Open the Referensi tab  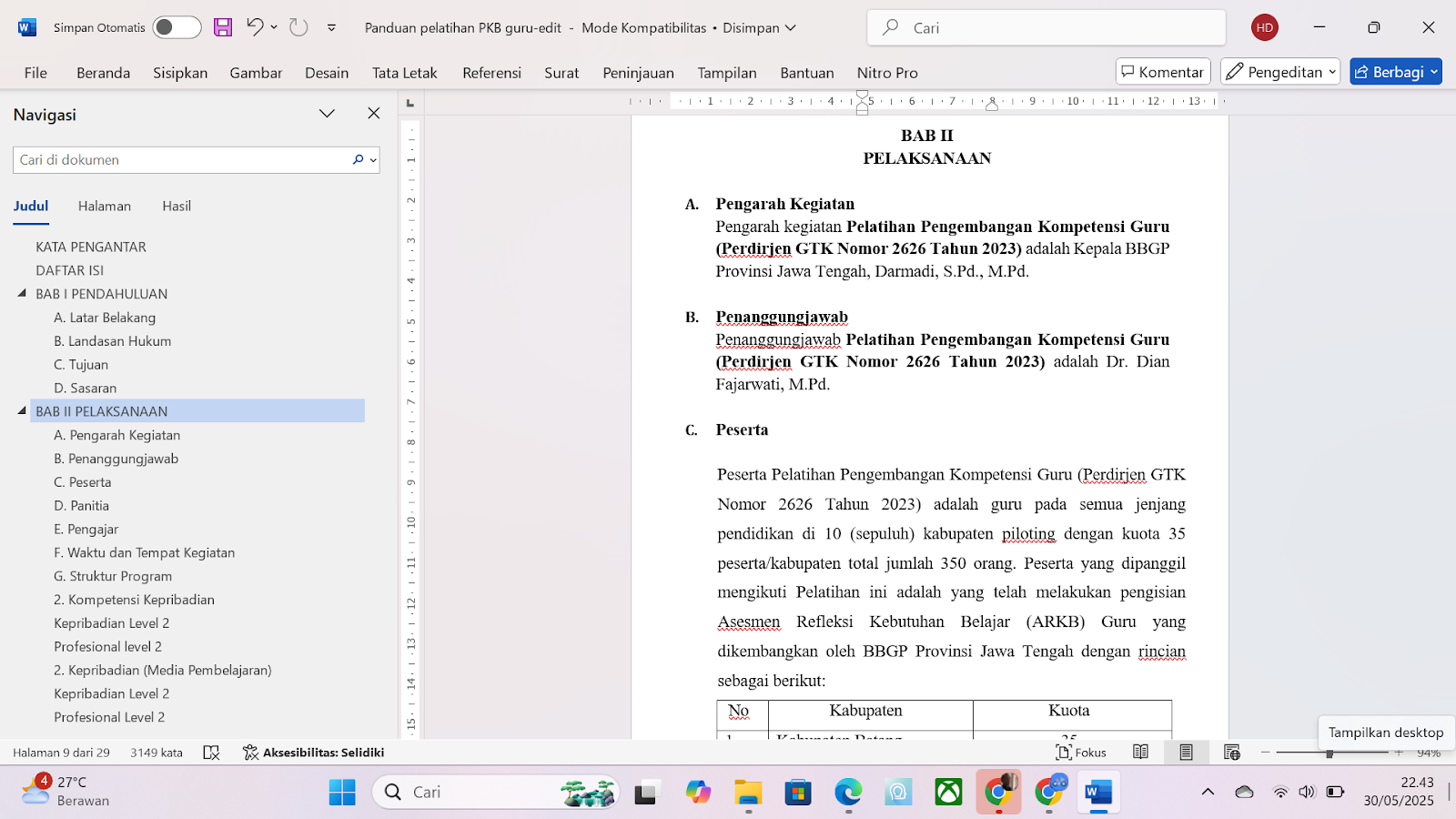click(x=491, y=73)
